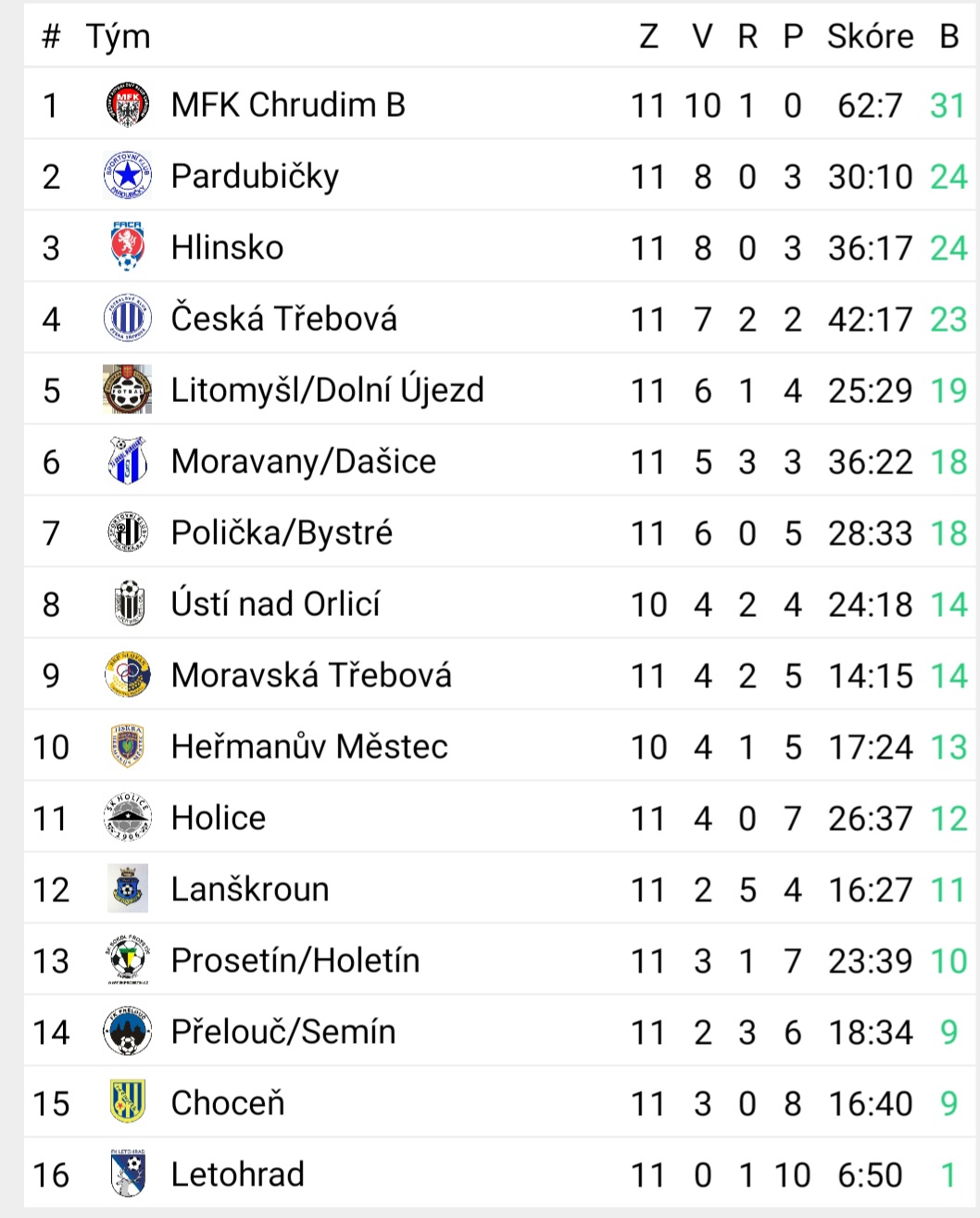
Task: Click the Česká Třebová striped crest
Action: pos(127,319)
